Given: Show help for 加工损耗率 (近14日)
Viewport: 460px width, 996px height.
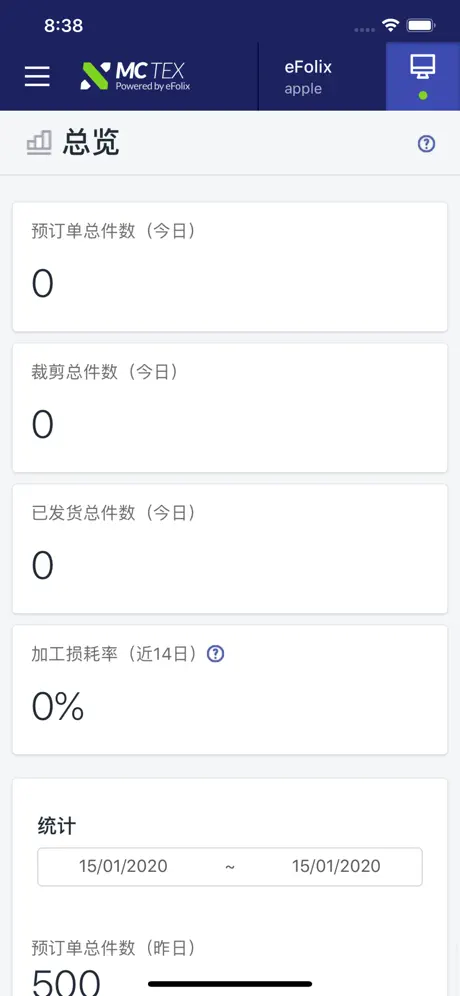Looking at the screenshot, I should (x=215, y=654).
